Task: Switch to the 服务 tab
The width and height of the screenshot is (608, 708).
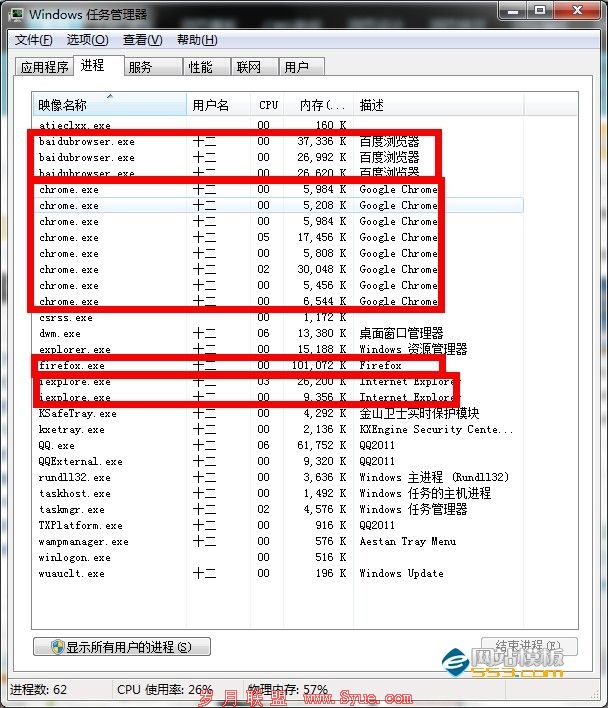Action: [x=153, y=67]
